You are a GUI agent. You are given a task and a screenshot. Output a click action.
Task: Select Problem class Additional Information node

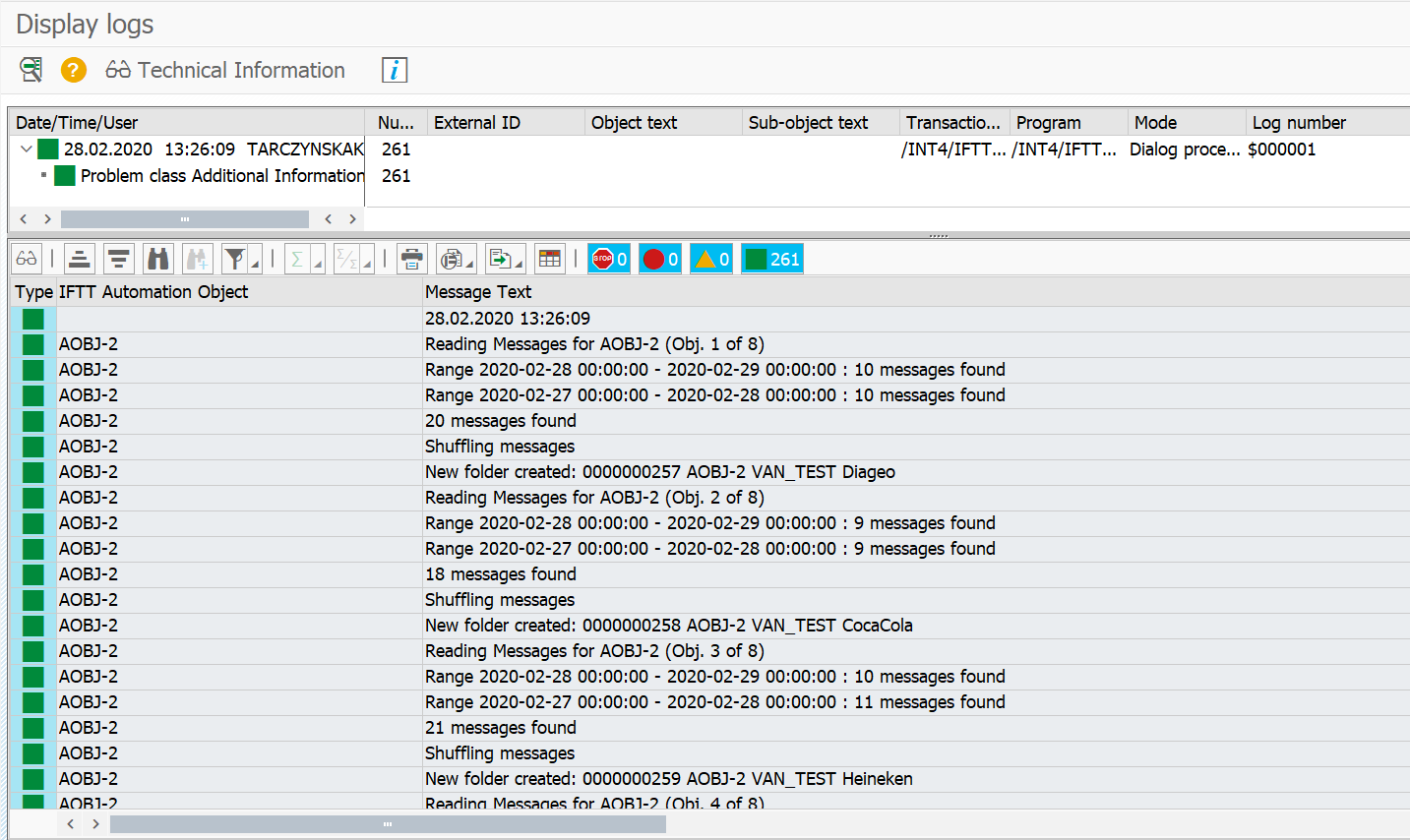pyautogui.click(x=221, y=176)
